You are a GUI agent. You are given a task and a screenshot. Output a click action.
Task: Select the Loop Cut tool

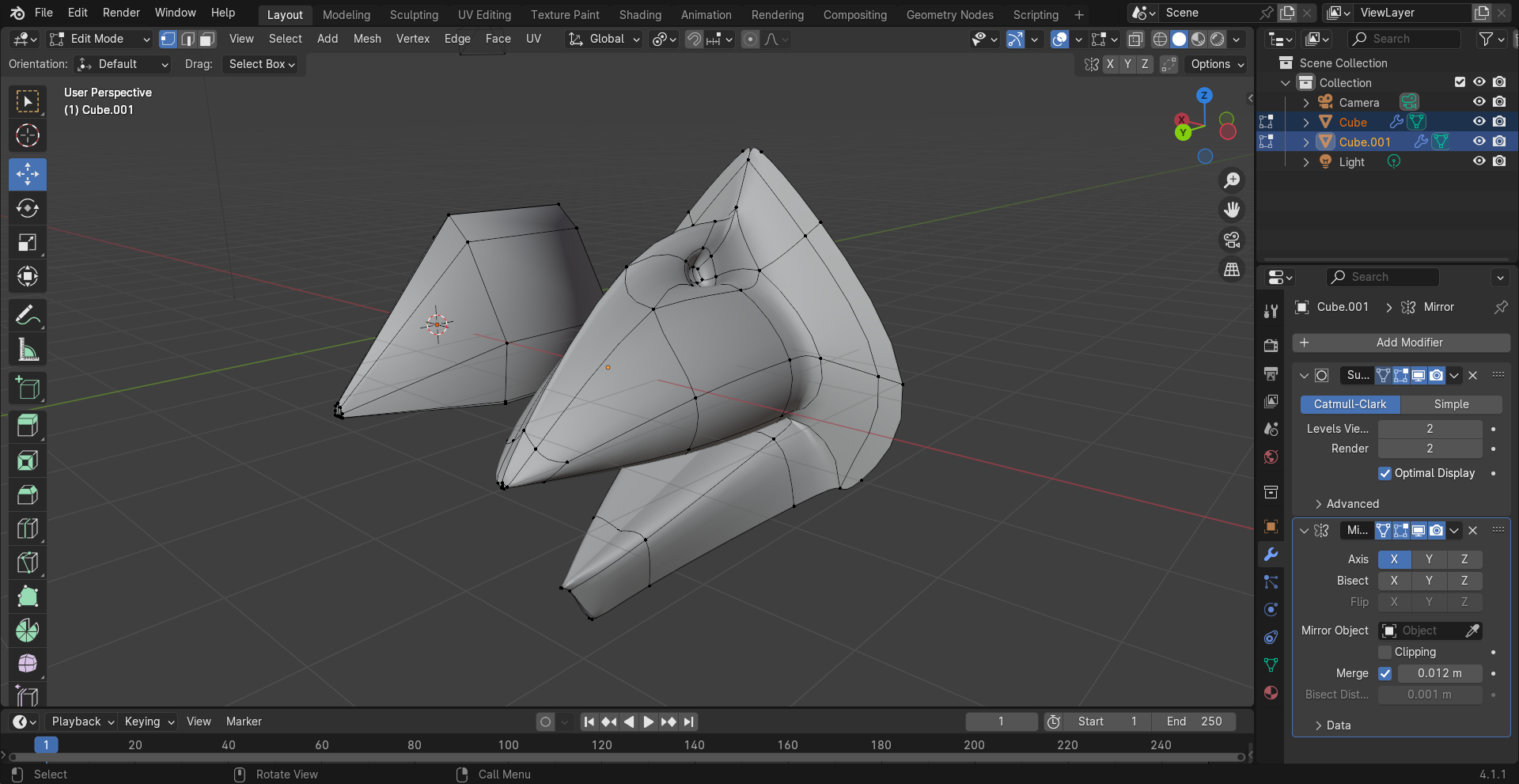pos(28,528)
